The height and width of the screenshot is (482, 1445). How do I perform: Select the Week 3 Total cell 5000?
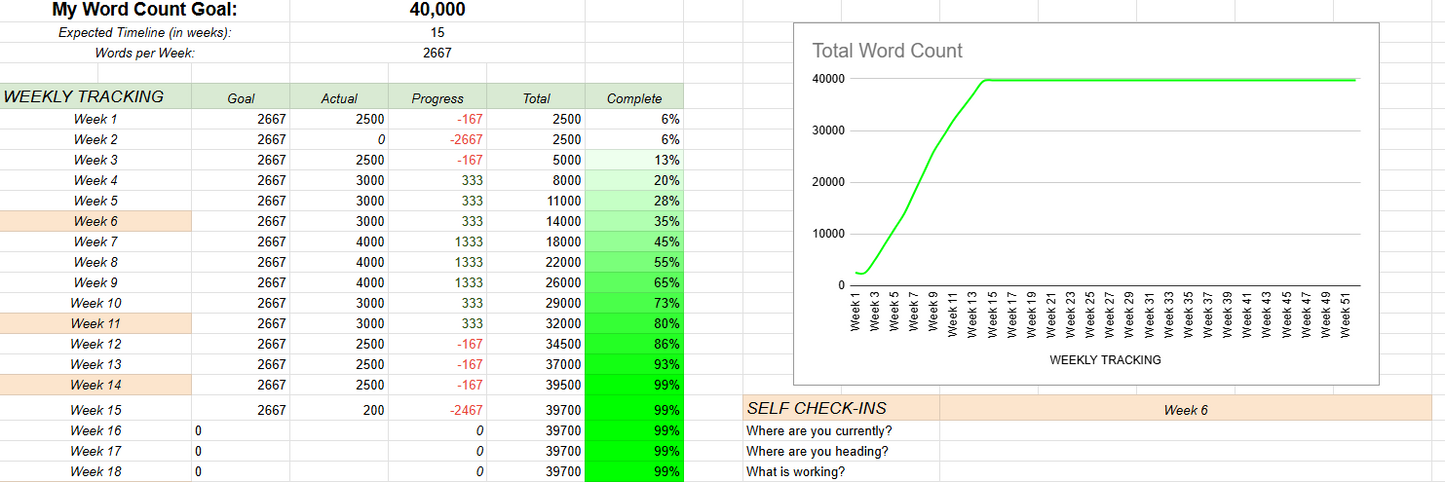click(536, 160)
